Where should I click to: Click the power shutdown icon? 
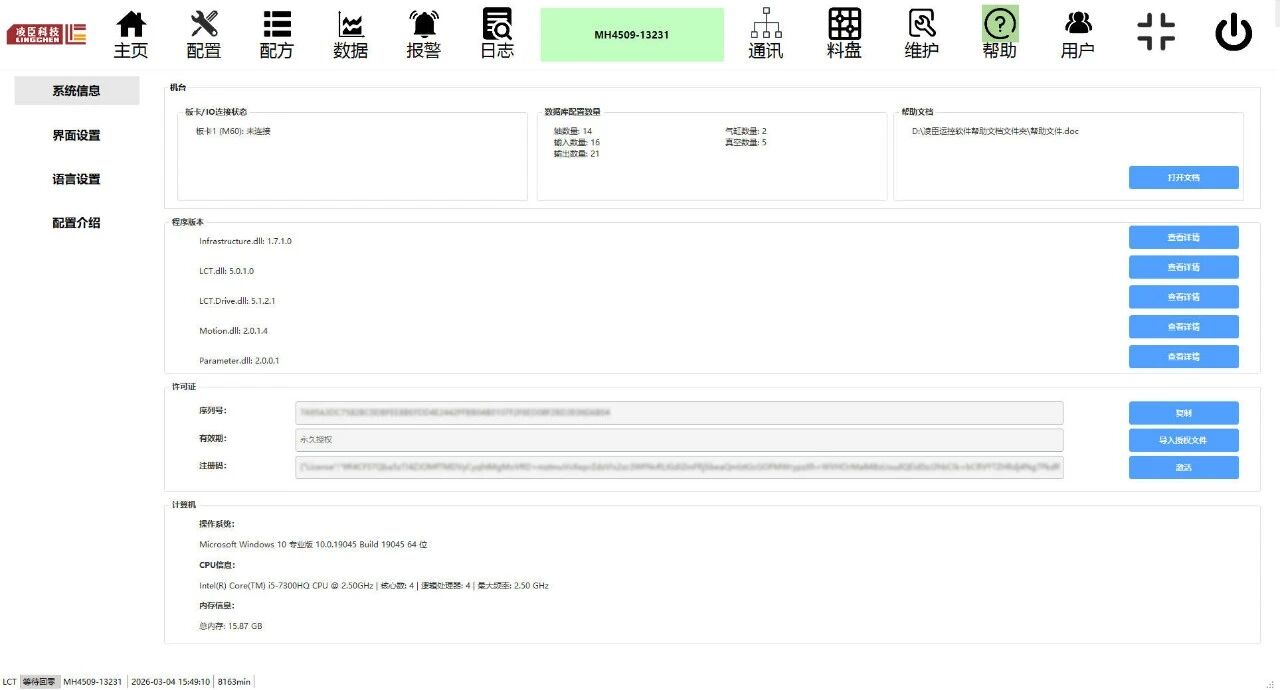(1234, 34)
